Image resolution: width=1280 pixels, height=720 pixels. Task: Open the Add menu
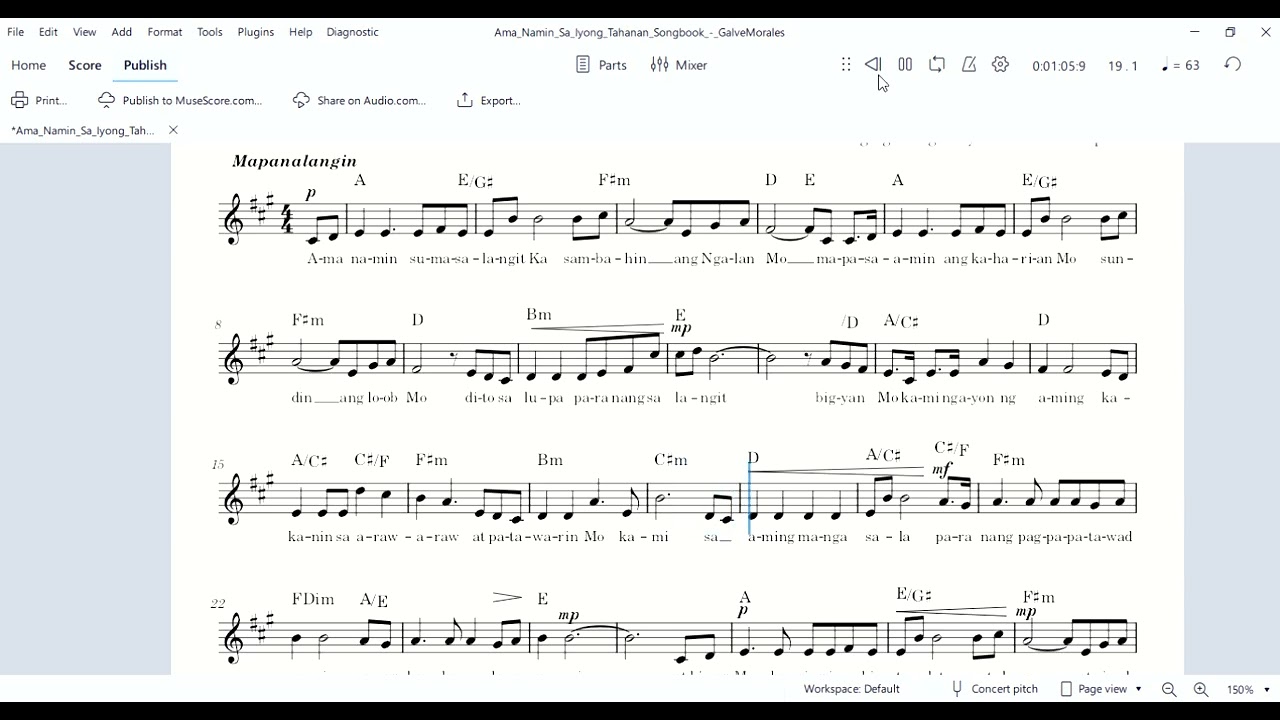122,32
